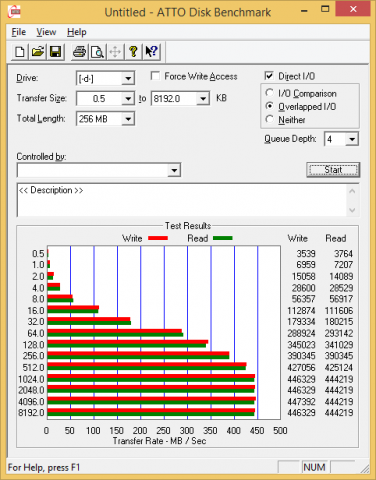
Task: Start the benchmark with the Start button
Action: click(333, 170)
